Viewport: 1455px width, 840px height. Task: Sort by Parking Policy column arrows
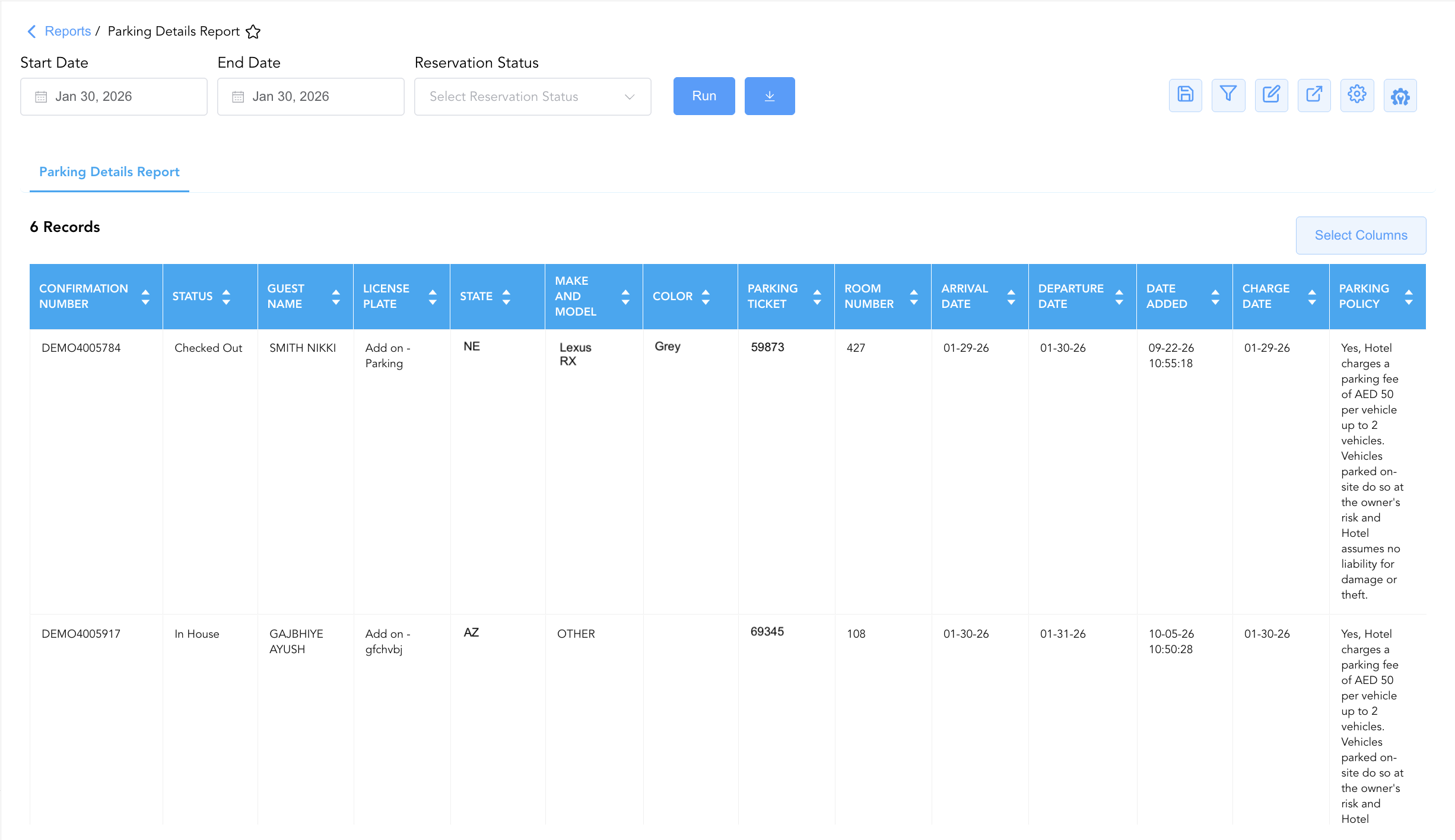(x=1409, y=297)
